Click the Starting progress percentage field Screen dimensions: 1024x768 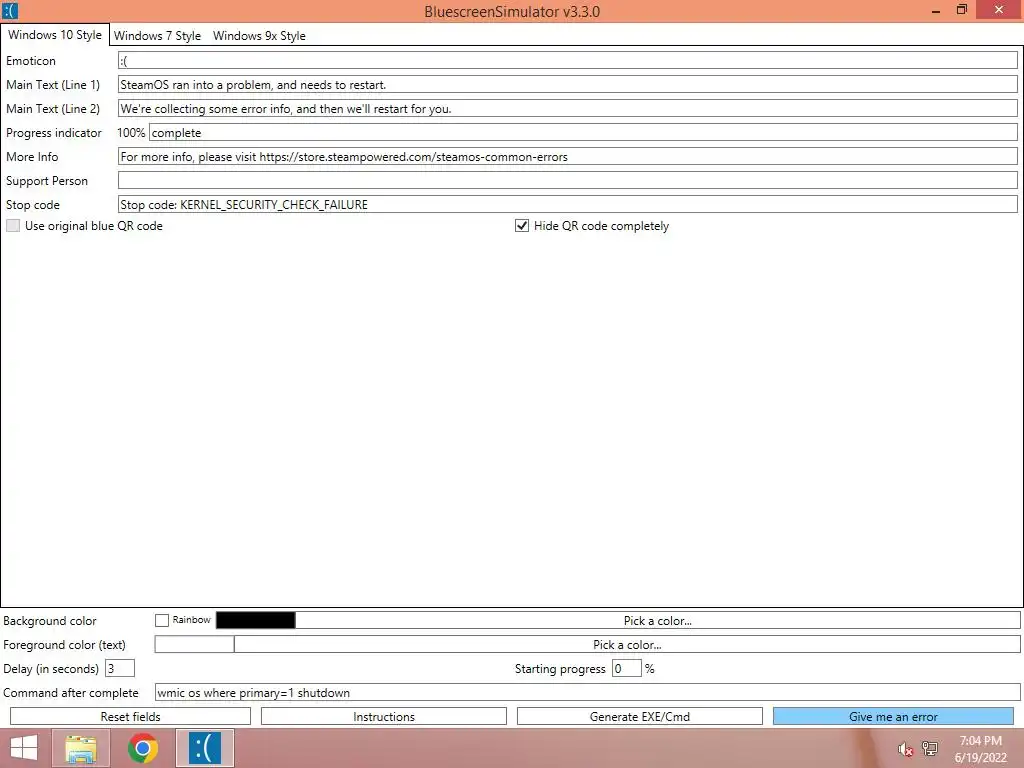[x=626, y=669]
